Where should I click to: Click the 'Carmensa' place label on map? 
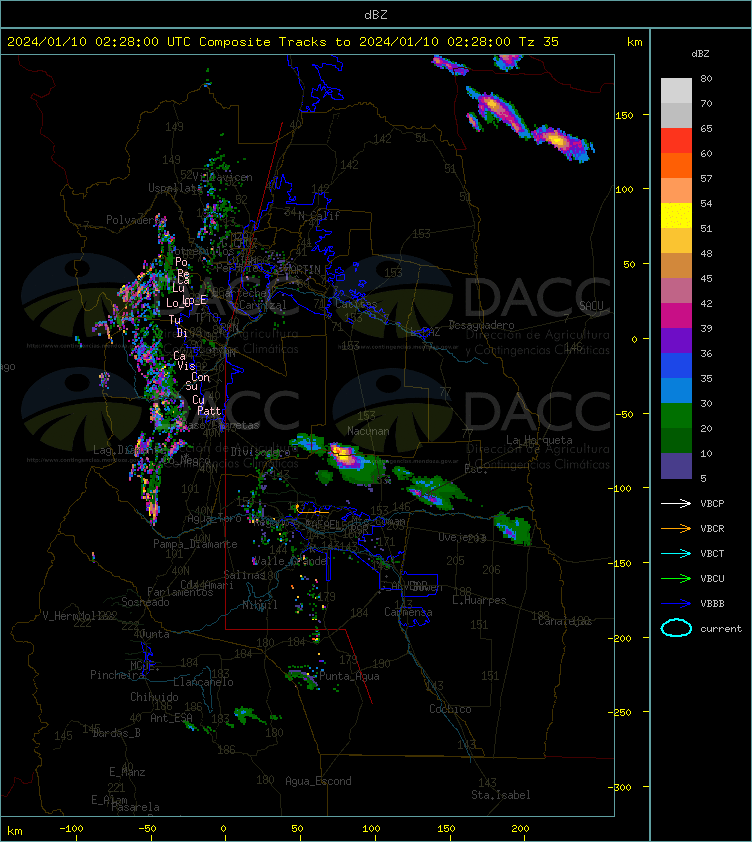tap(408, 612)
